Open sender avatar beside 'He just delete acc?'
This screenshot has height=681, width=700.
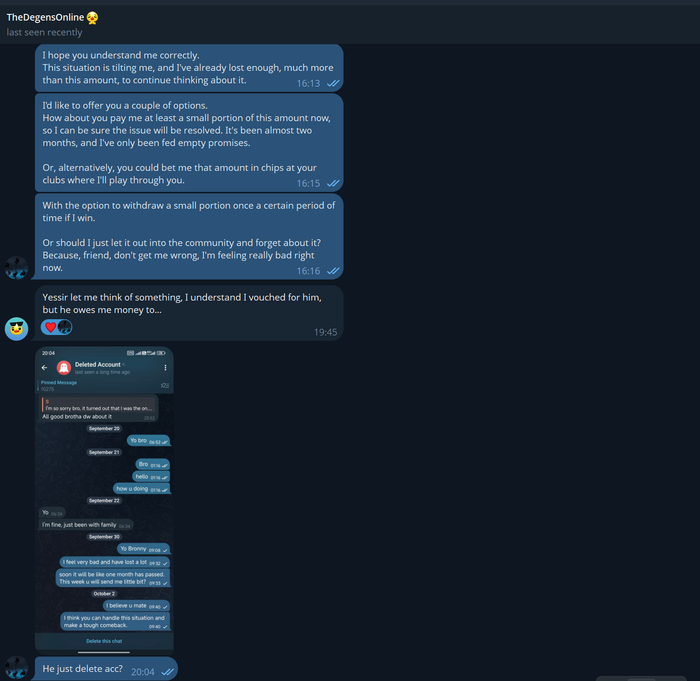[17, 668]
